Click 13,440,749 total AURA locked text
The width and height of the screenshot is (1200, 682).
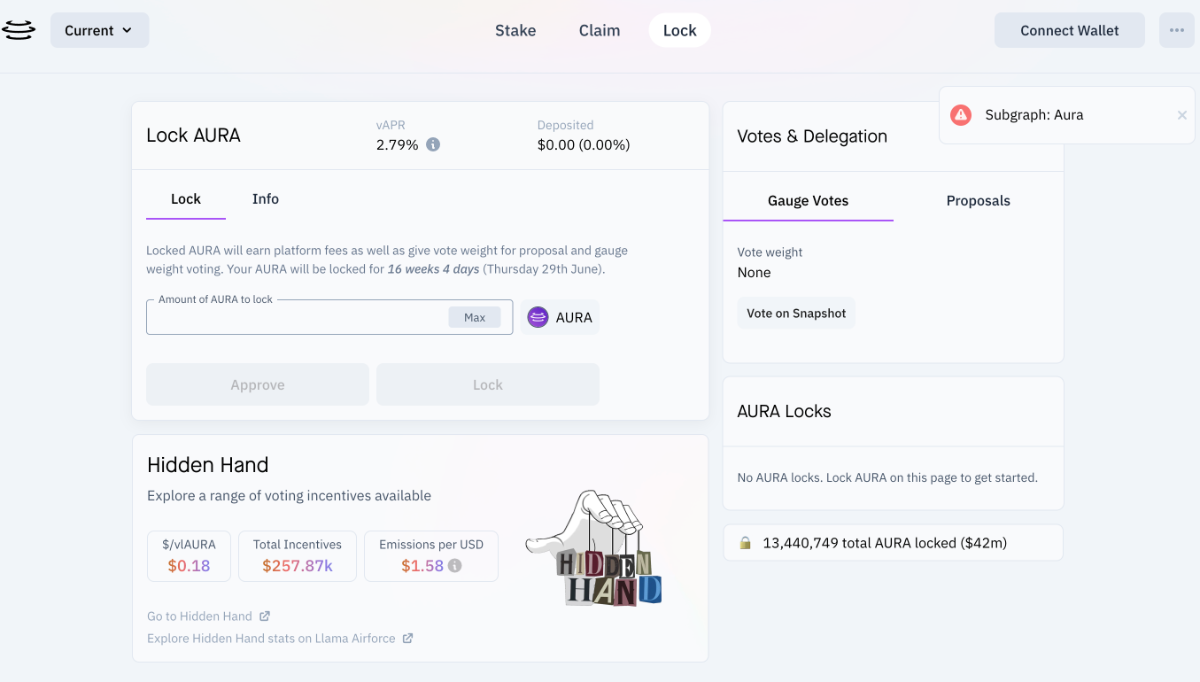pos(884,543)
